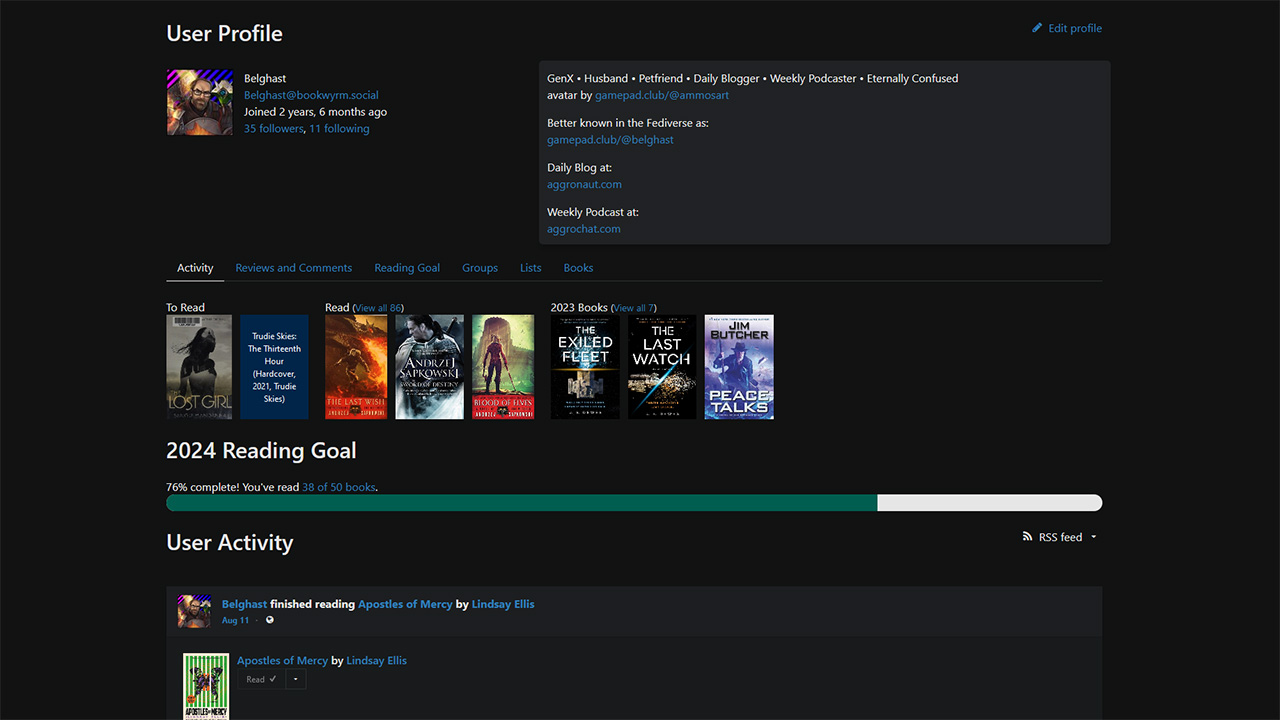Viewport: 1280px width, 720px height.
Task: Open Apostles of Mercy title beside book cover
Action: 282,660
